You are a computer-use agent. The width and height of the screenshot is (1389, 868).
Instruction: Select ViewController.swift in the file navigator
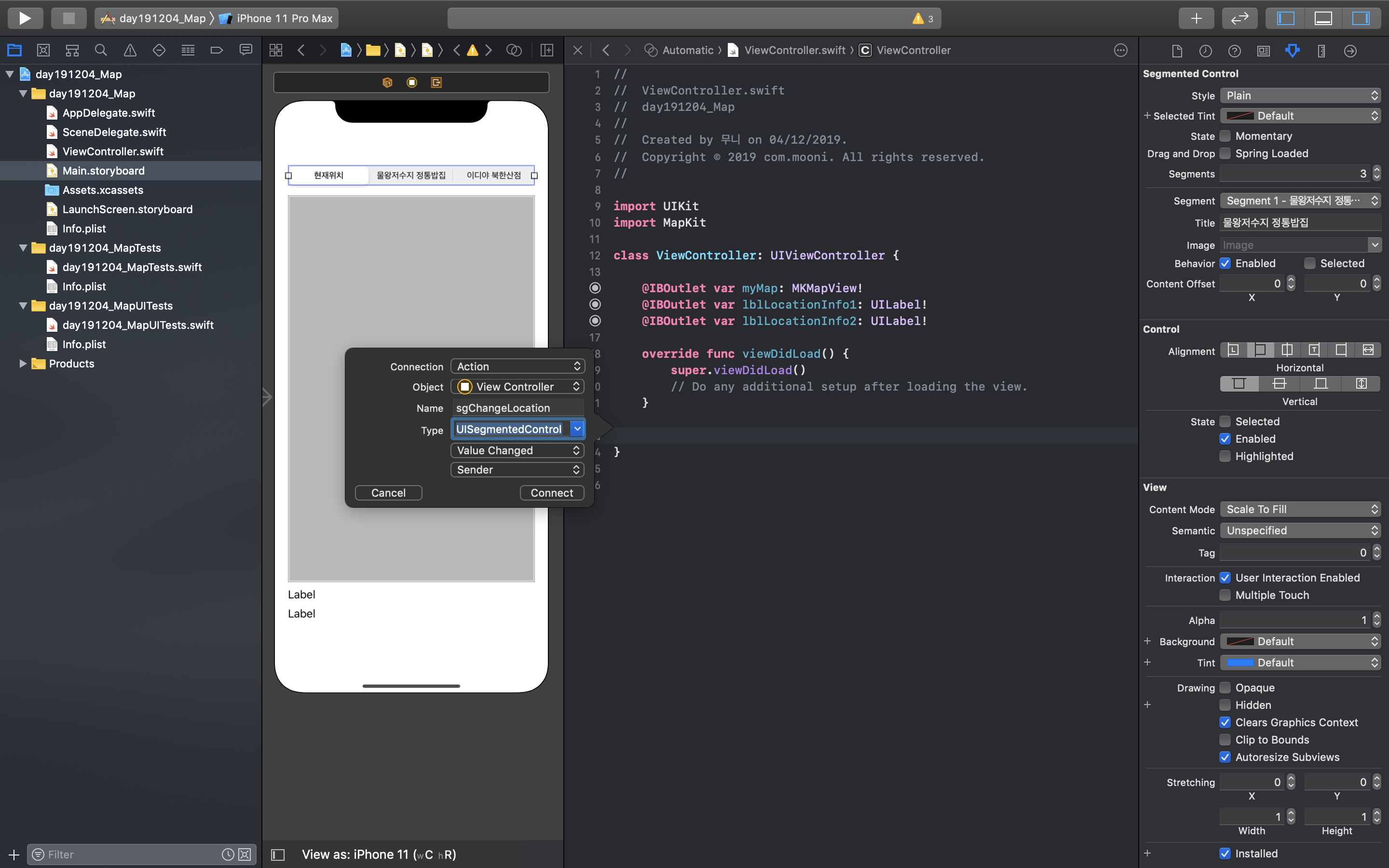112,151
